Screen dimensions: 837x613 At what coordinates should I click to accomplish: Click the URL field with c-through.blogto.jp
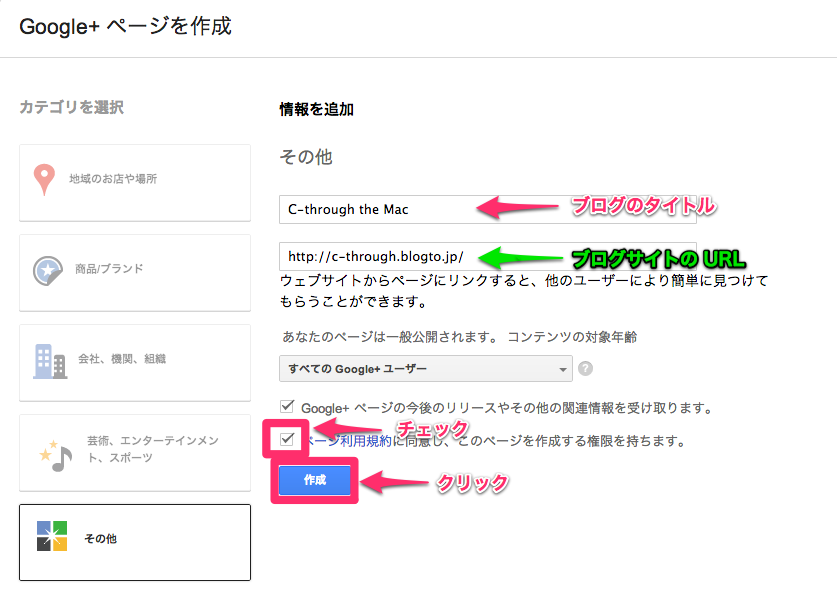(487, 257)
